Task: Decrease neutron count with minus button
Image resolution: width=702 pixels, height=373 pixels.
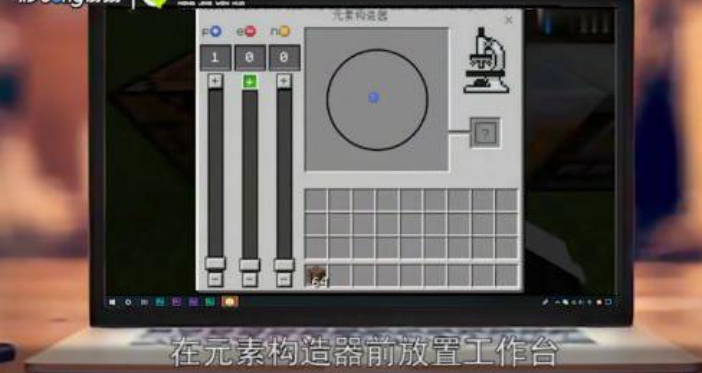Action: click(284, 280)
